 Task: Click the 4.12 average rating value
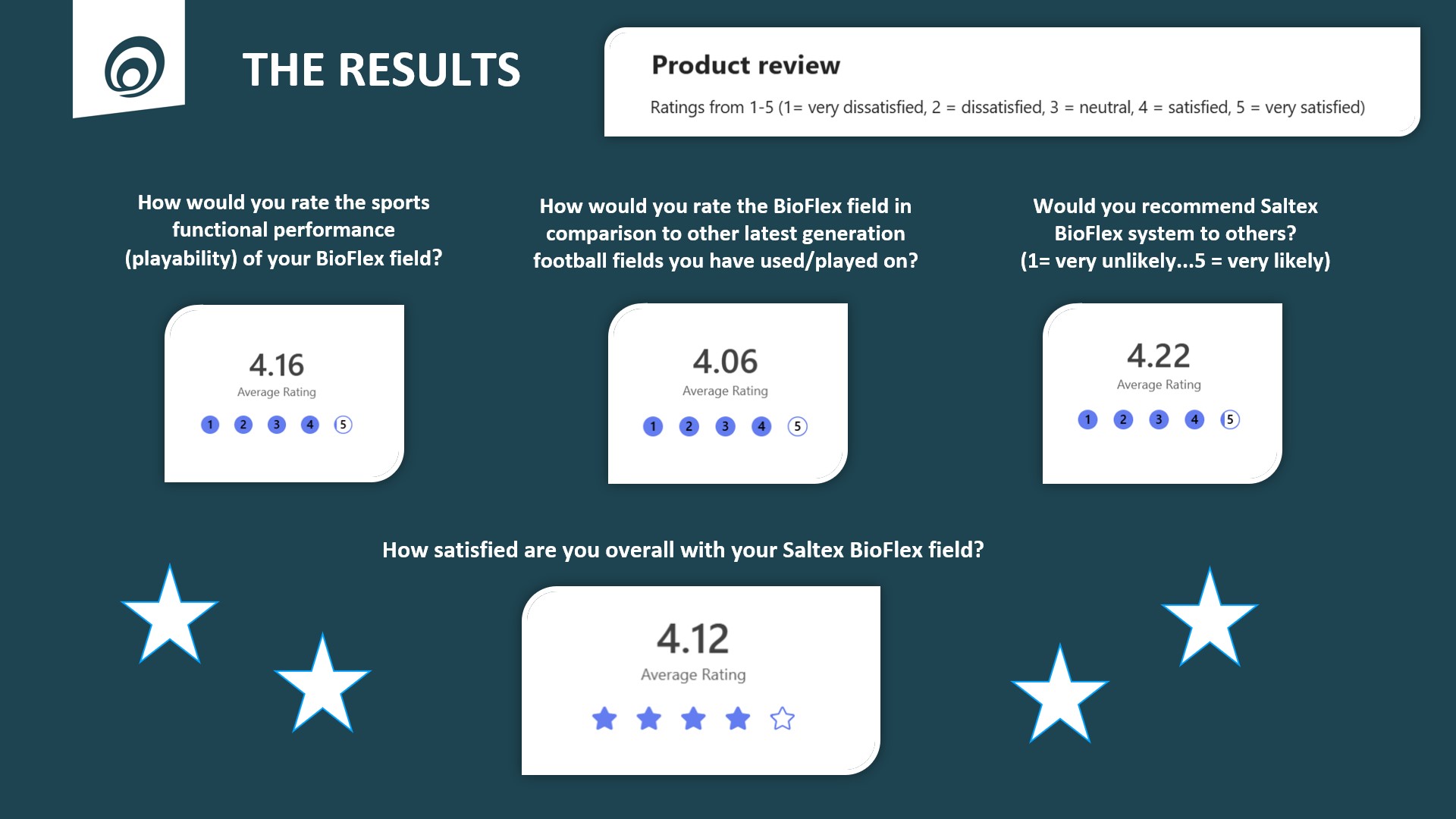click(x=692, y=639)
